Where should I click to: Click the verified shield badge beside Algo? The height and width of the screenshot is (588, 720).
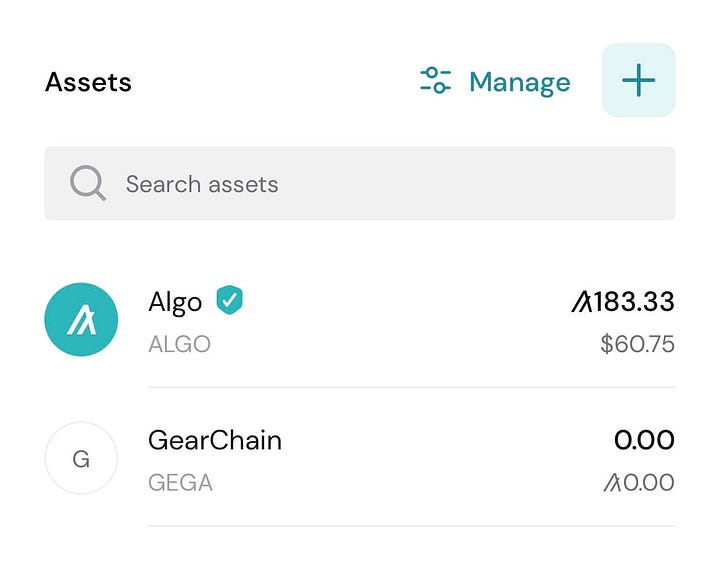(229, 300)
